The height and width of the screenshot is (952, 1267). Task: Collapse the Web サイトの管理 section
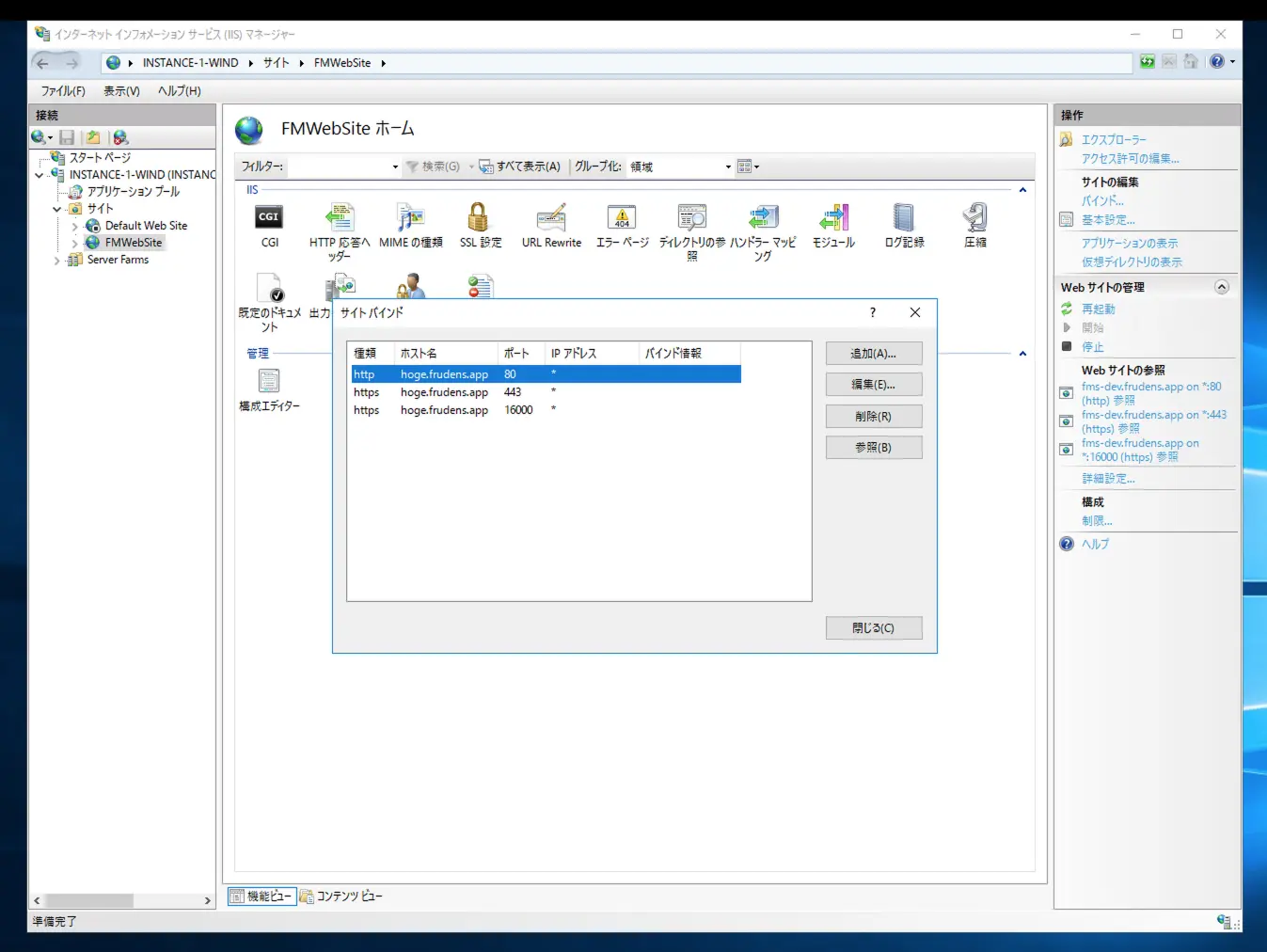(x=1221, y=287)
